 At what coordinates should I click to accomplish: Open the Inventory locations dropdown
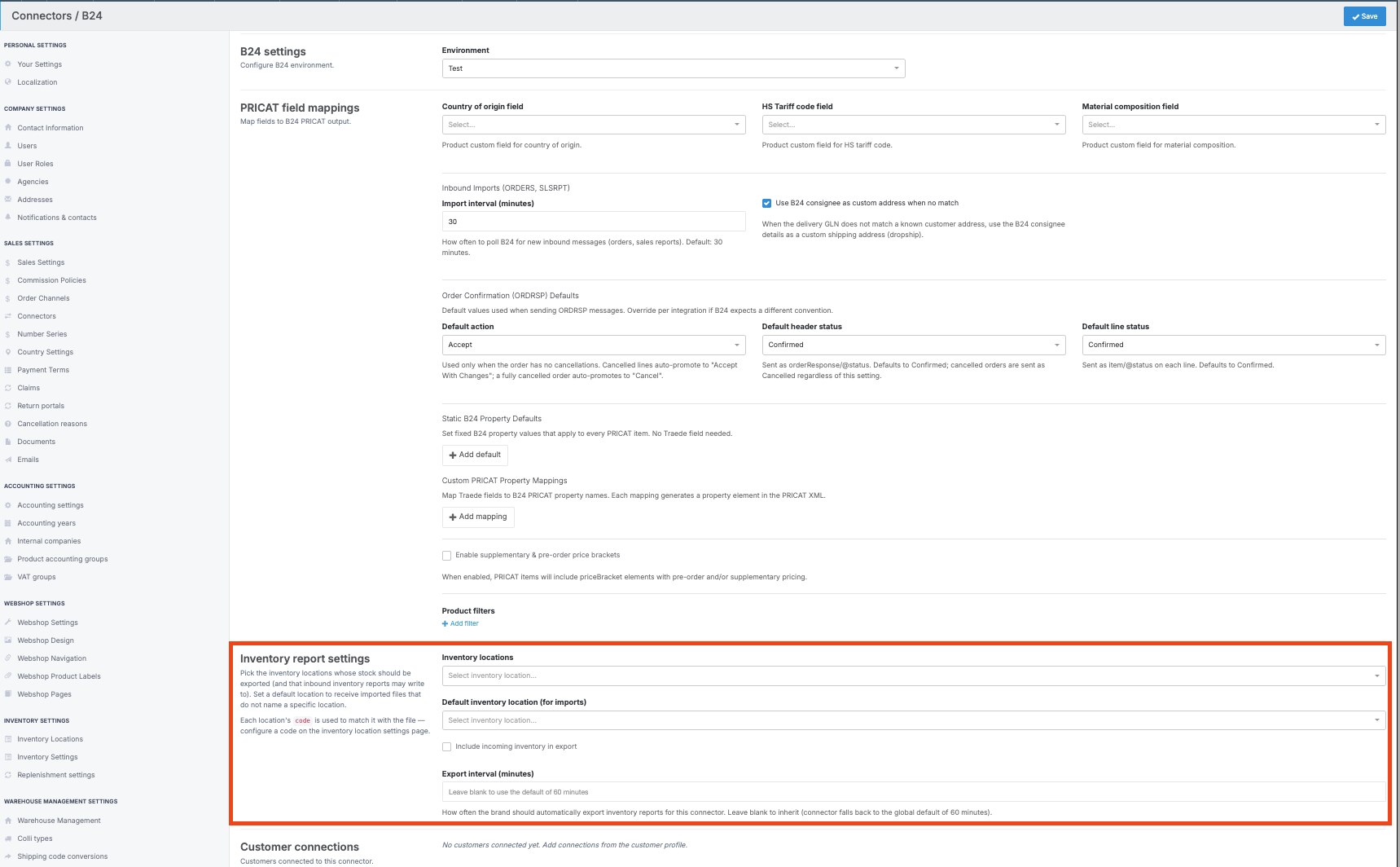(914, 676)
